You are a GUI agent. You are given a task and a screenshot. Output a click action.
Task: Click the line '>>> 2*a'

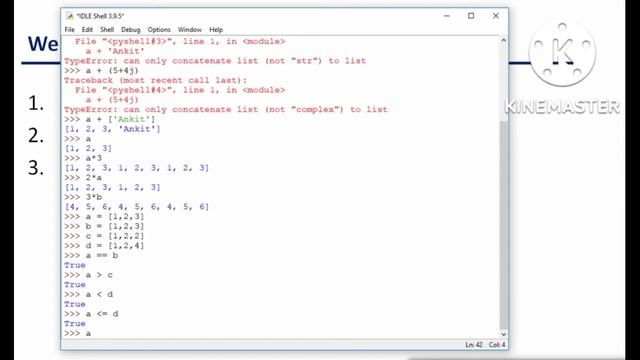click(x=83, y=178)
